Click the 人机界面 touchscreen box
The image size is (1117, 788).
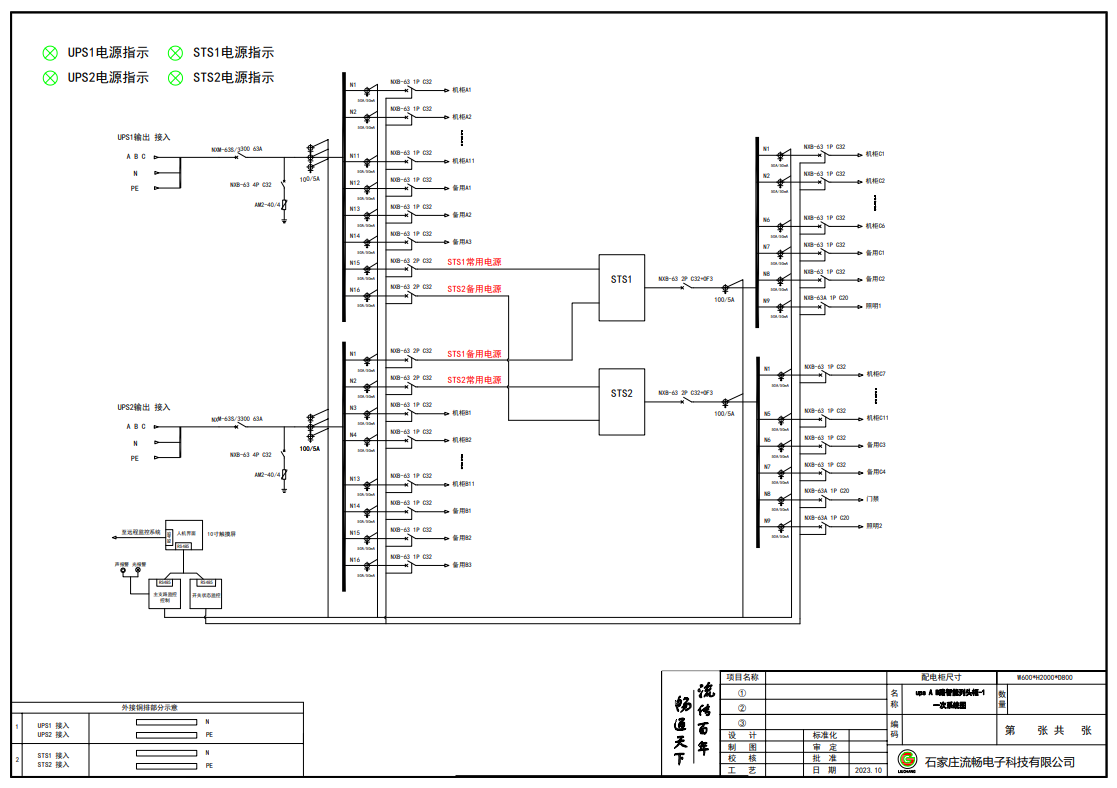click(184, 535)
